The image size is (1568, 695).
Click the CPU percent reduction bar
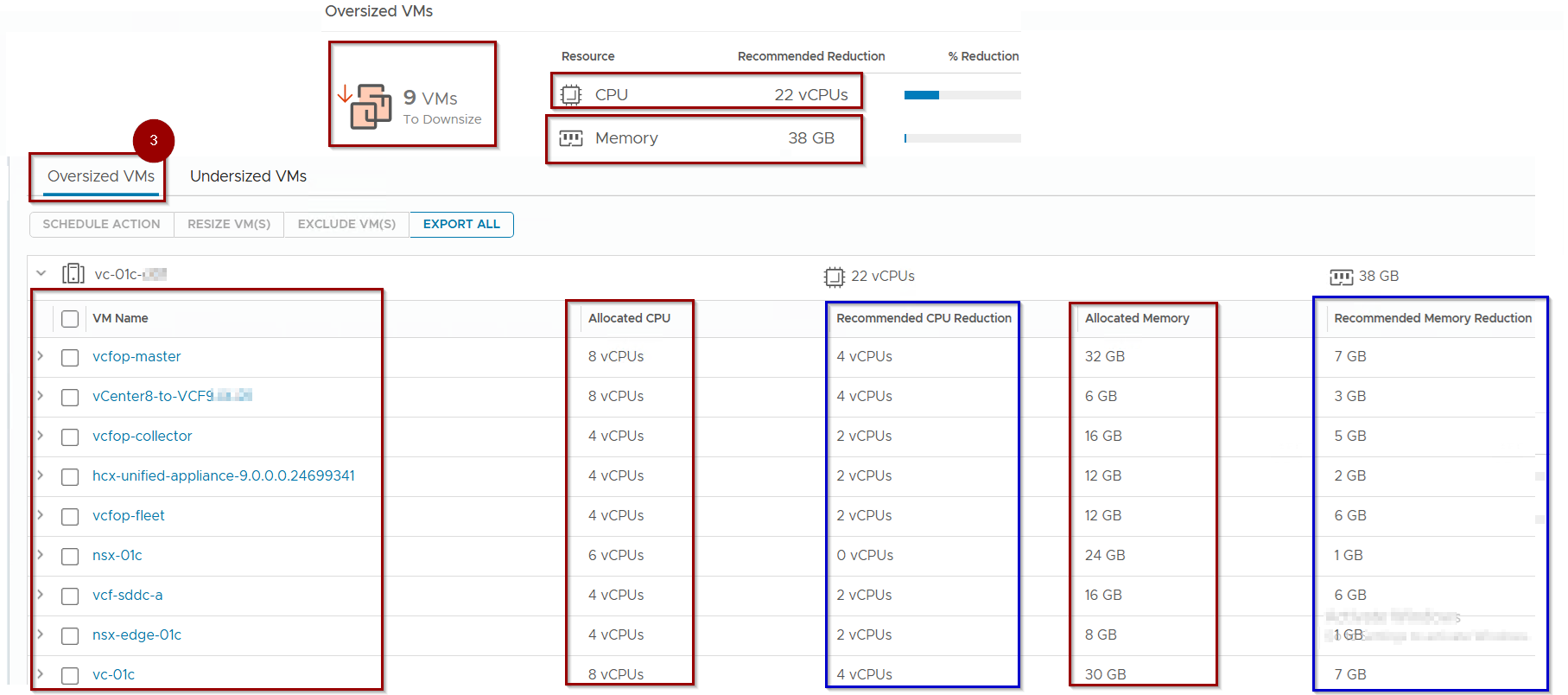coord(962,95)
